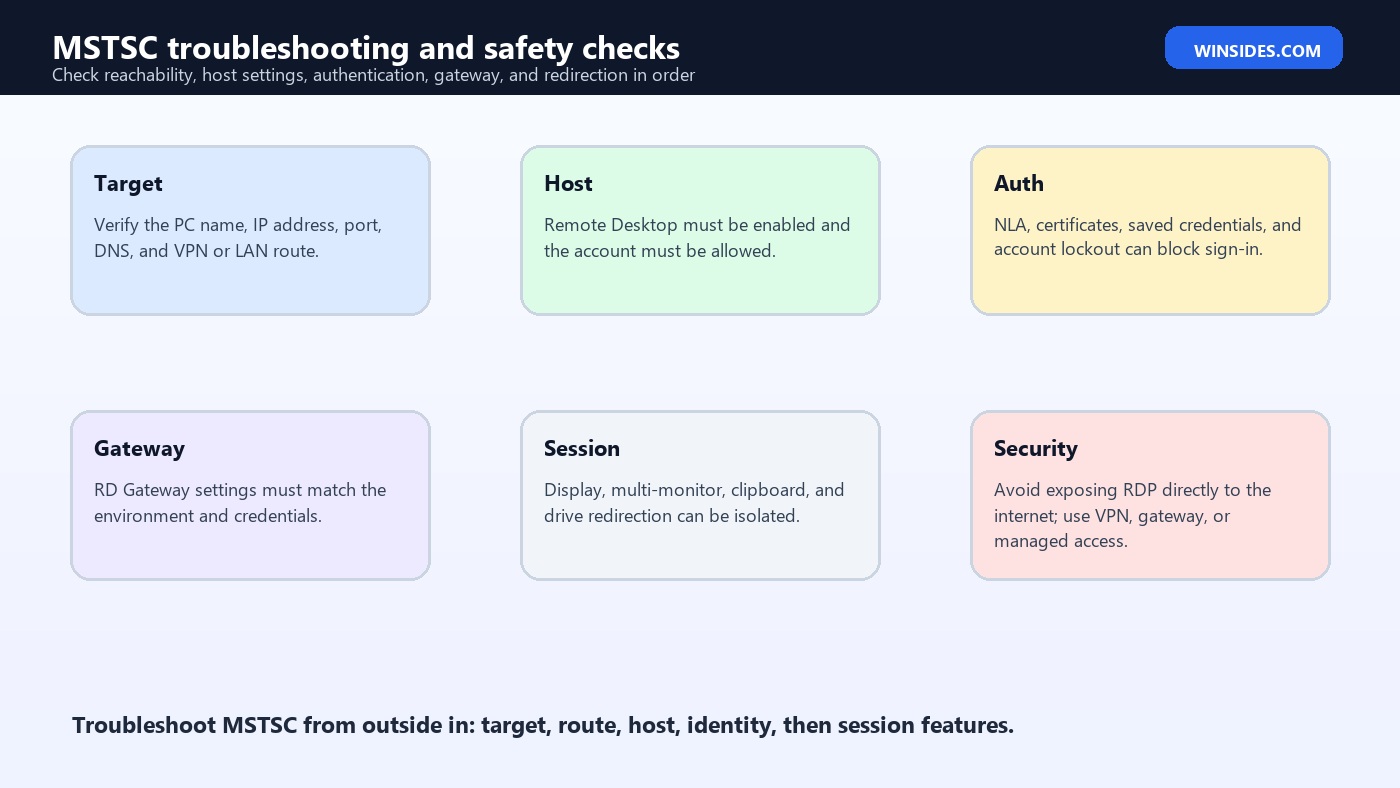
Task: Select the Target card heading
Action: [128, 184]
